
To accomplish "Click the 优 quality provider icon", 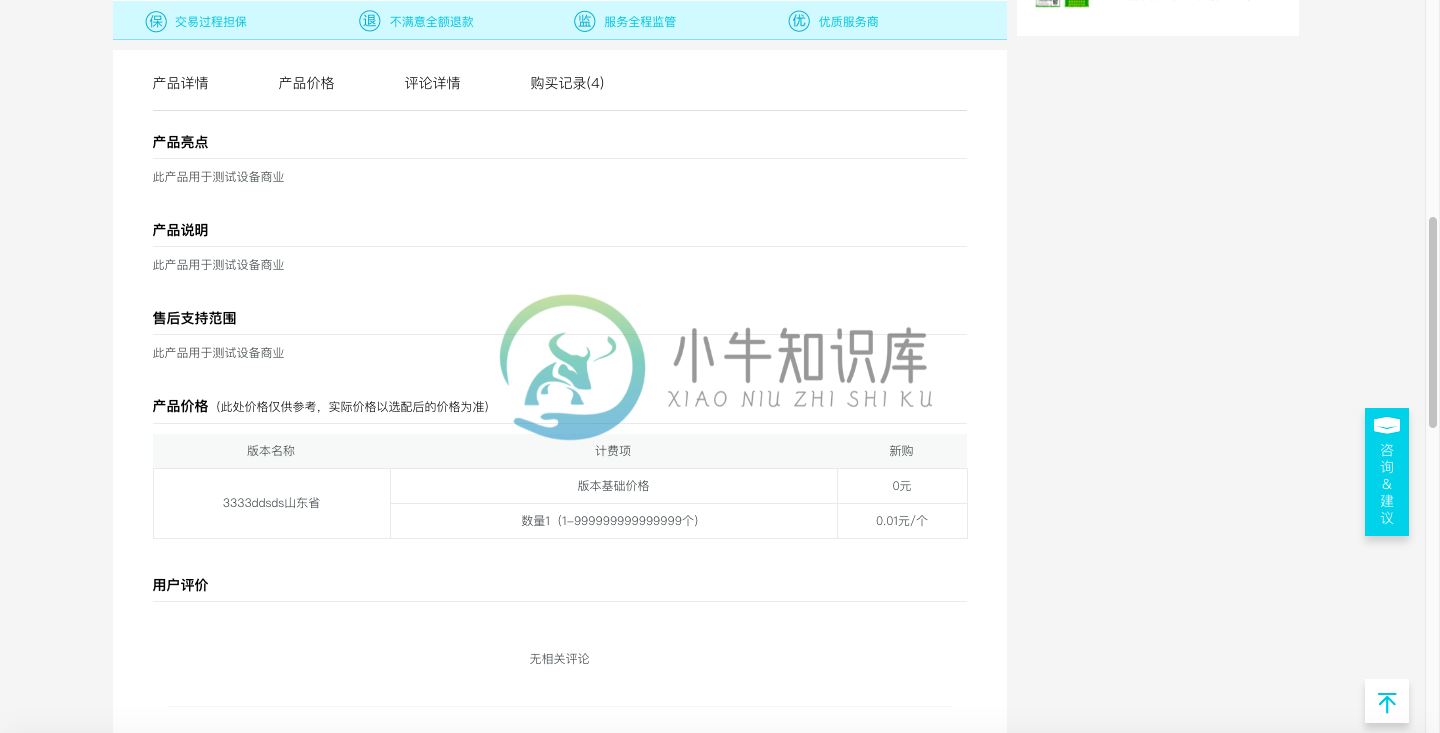I will (x=799, y=21).
